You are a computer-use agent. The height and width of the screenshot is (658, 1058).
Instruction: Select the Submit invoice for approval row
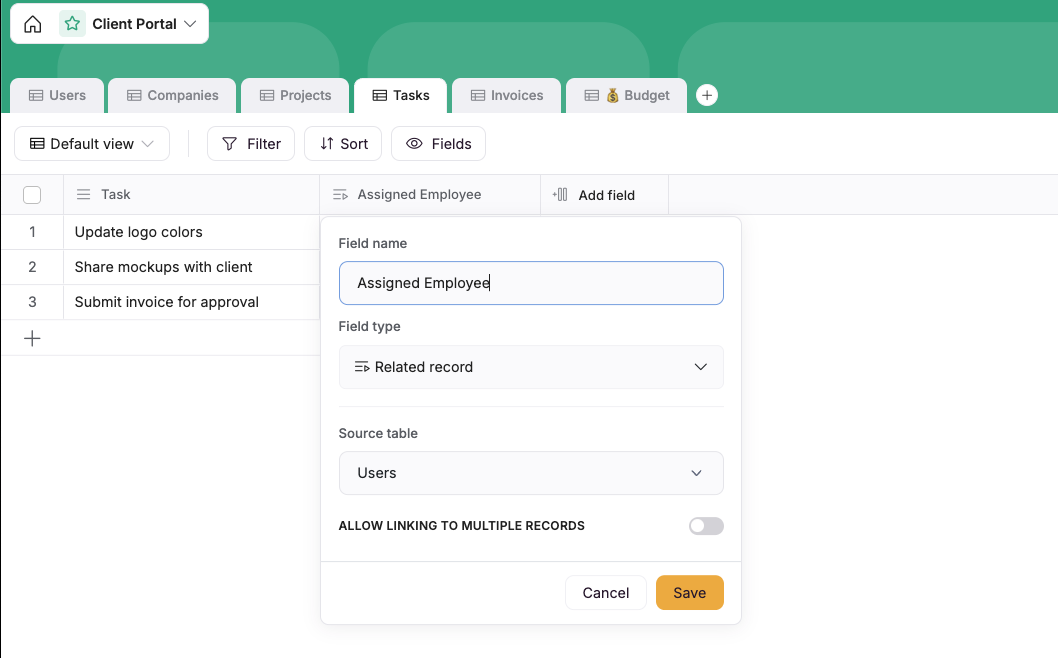click(x=192, y=302)
